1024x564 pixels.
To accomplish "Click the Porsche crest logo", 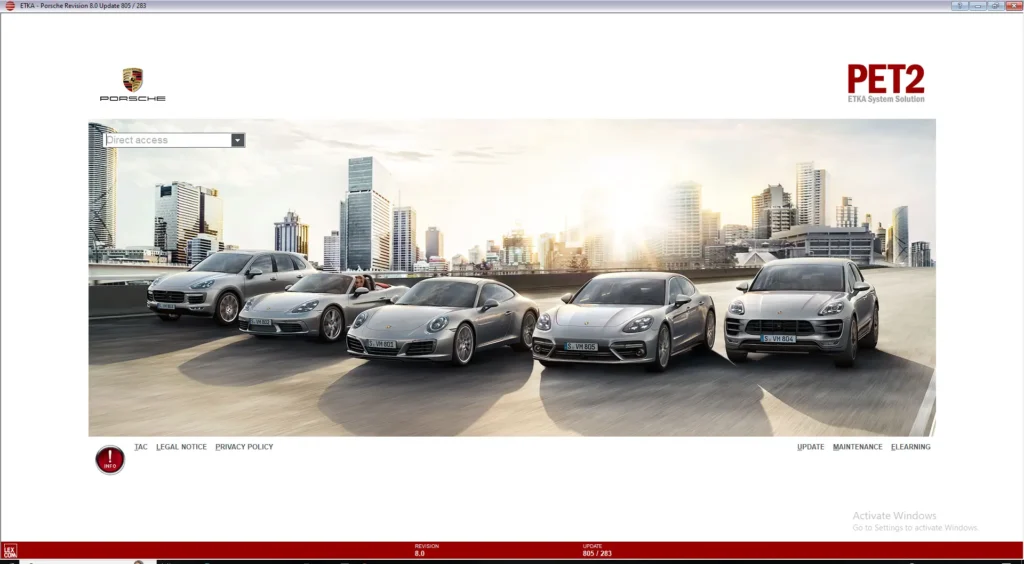I will (x=132, y=81).
